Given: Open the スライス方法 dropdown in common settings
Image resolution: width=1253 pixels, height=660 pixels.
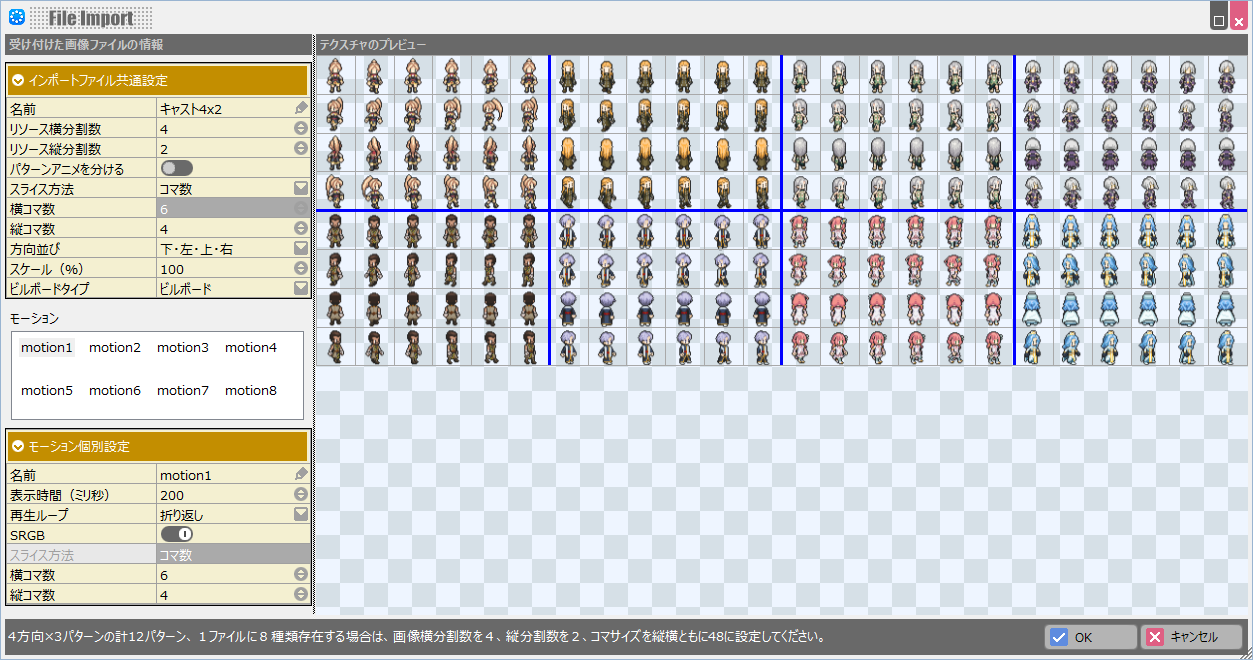Looking at the screenshot, I should [300, 188].
